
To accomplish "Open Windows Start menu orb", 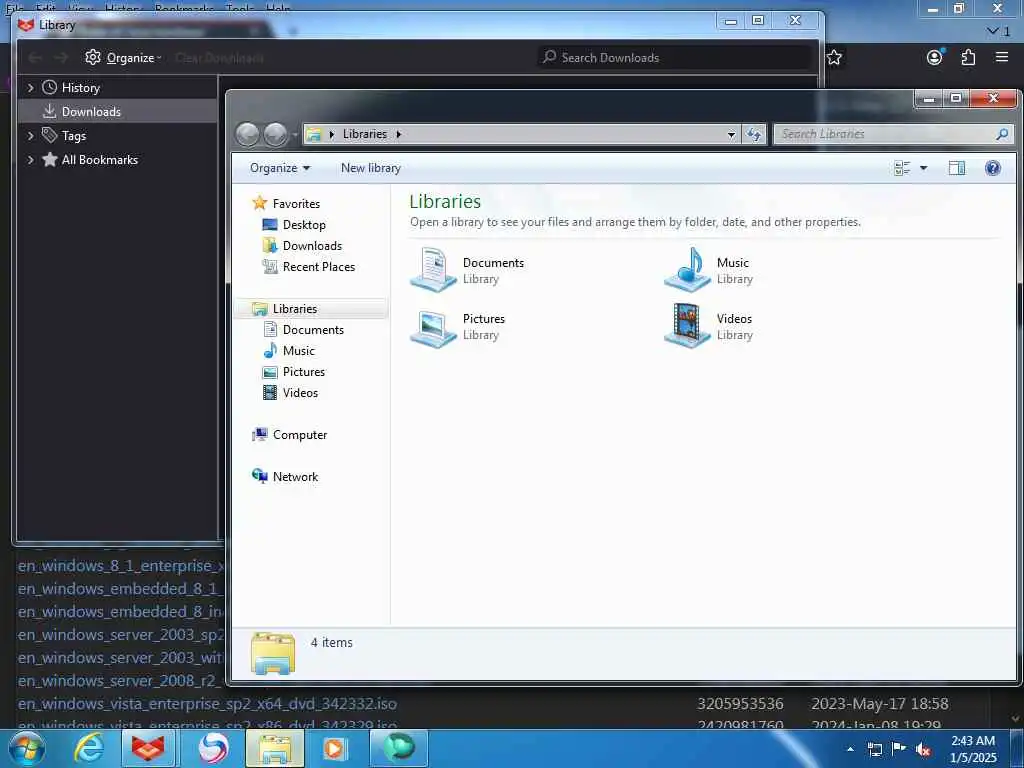I will point(25,748).
